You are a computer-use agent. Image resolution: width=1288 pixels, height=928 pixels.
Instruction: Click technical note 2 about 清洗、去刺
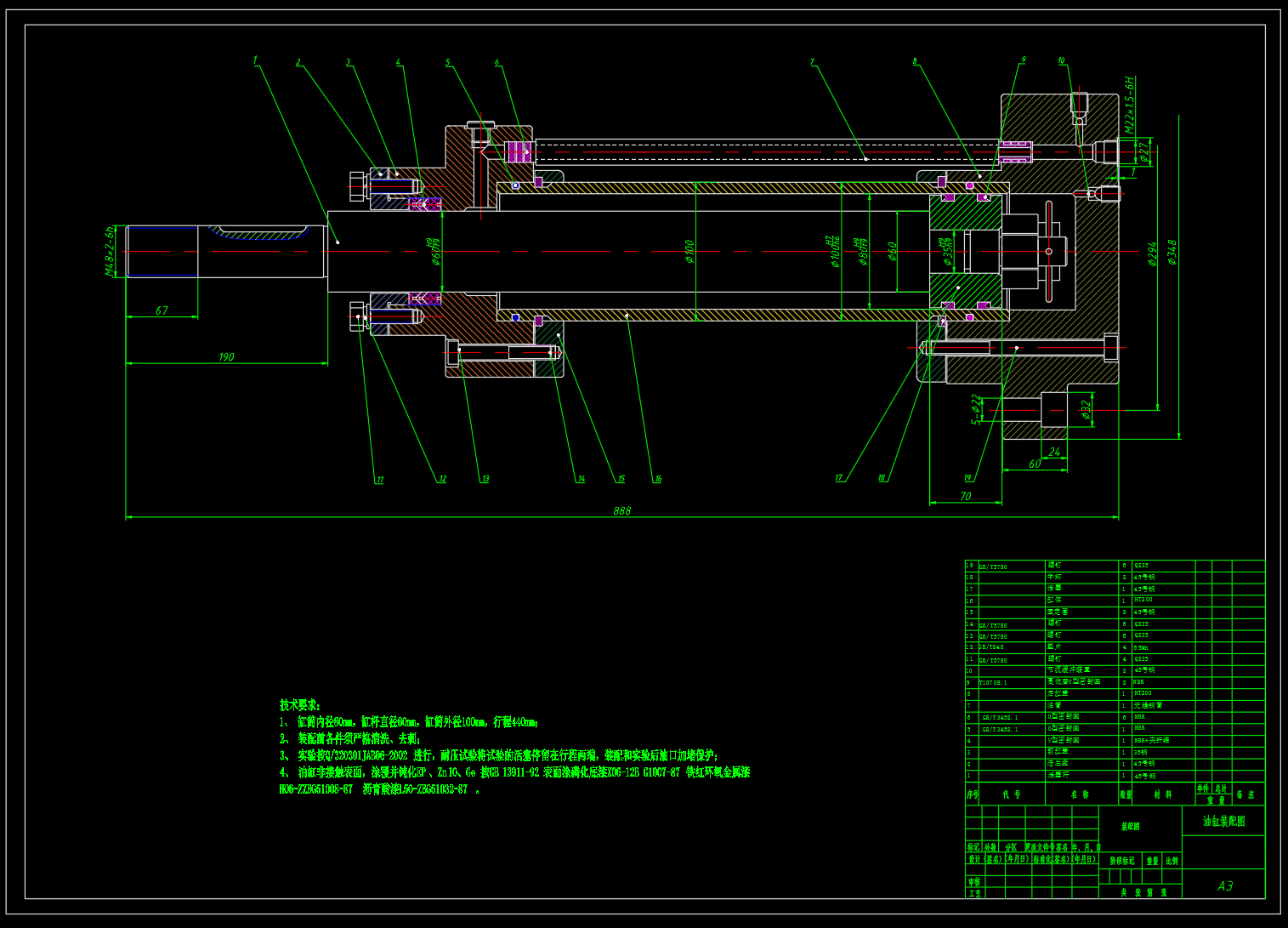(x=350, y=738)
